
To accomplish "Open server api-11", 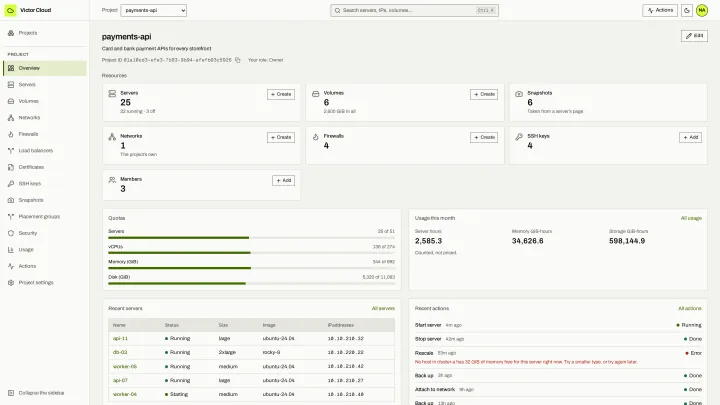I will coord(120,338).
